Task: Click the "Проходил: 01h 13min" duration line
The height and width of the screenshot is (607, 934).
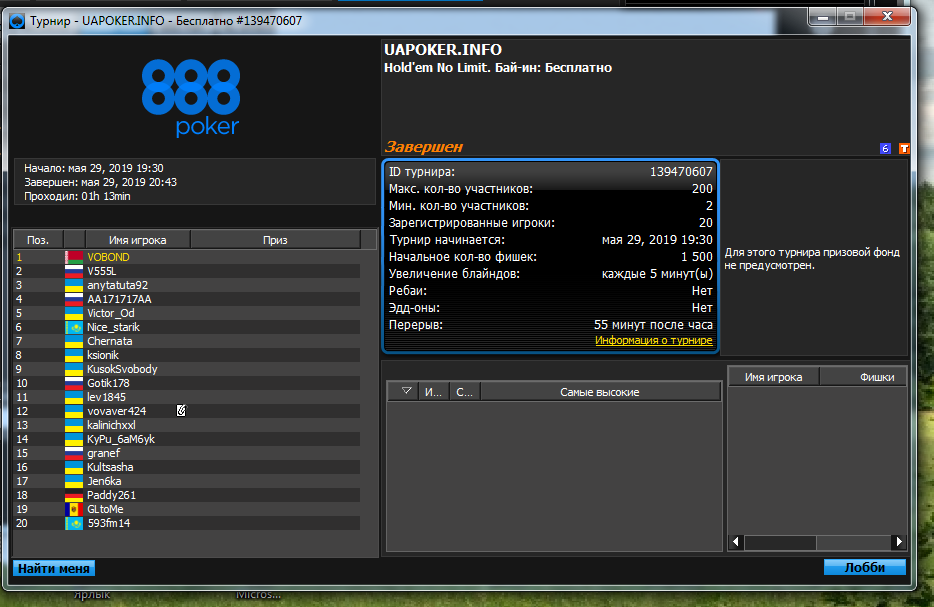Action: (77, 196)
